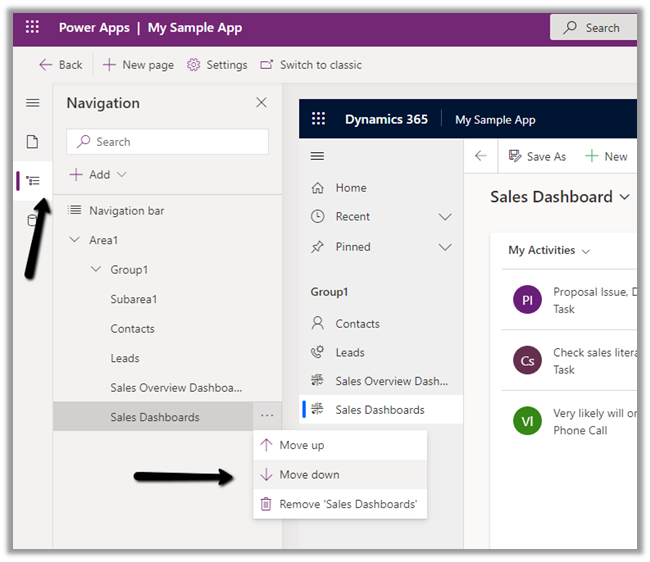Choose Move up from context menu
Viewport: 650px width, 562px height.
[x=301, y=445]
